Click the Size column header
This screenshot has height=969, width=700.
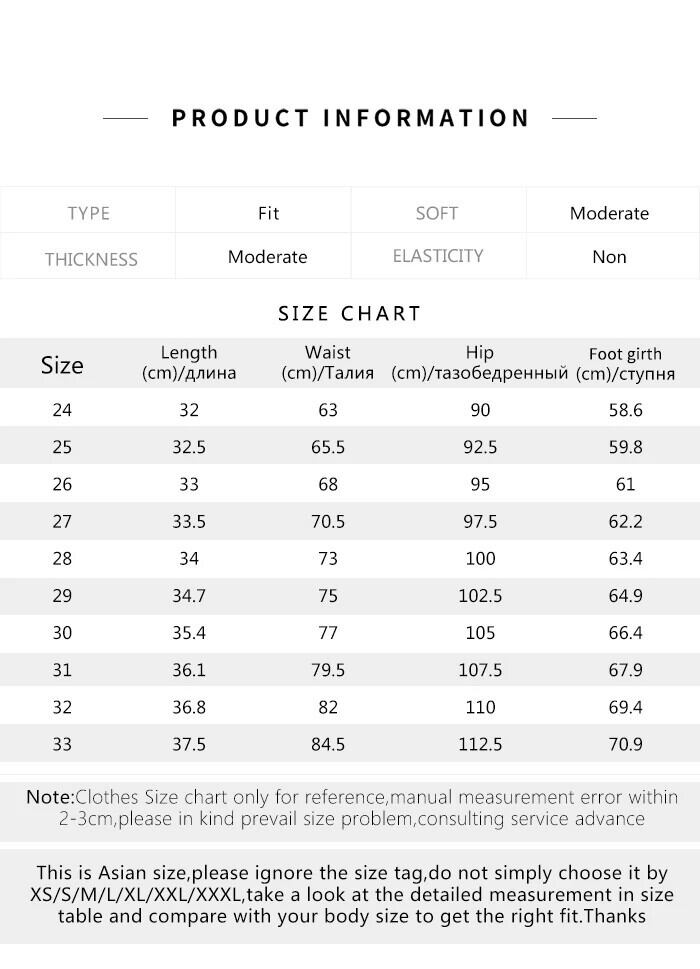click(62, 365)
